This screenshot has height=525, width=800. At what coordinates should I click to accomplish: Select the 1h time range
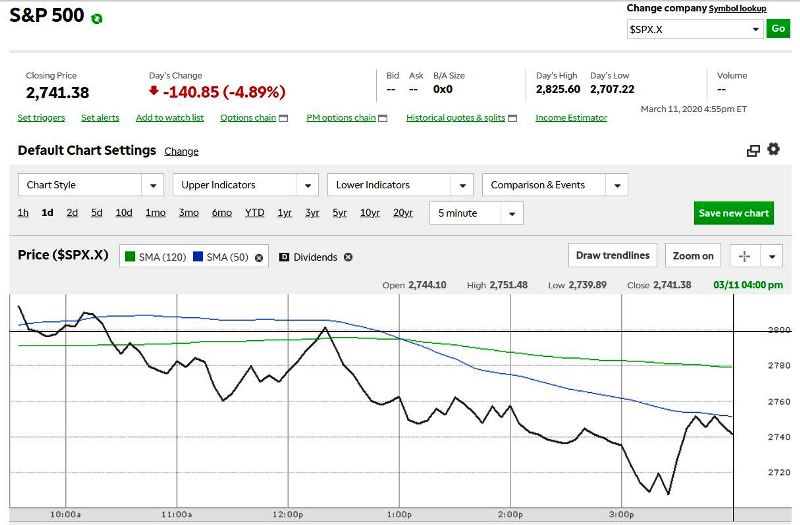pyautogui.click(x=23, y=213)
